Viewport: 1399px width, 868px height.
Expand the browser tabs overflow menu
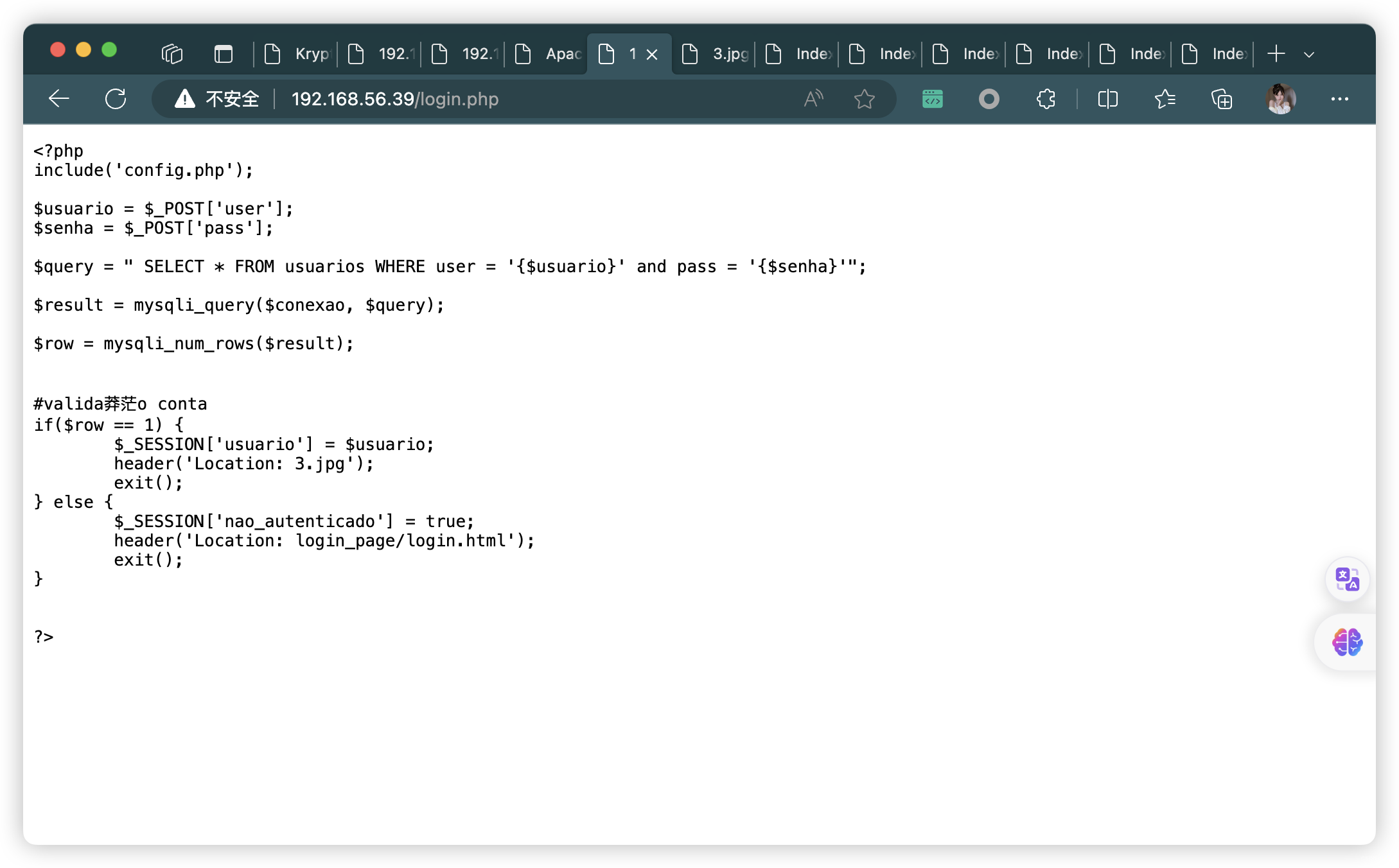pyautogui.click(x=1308, y=54)
